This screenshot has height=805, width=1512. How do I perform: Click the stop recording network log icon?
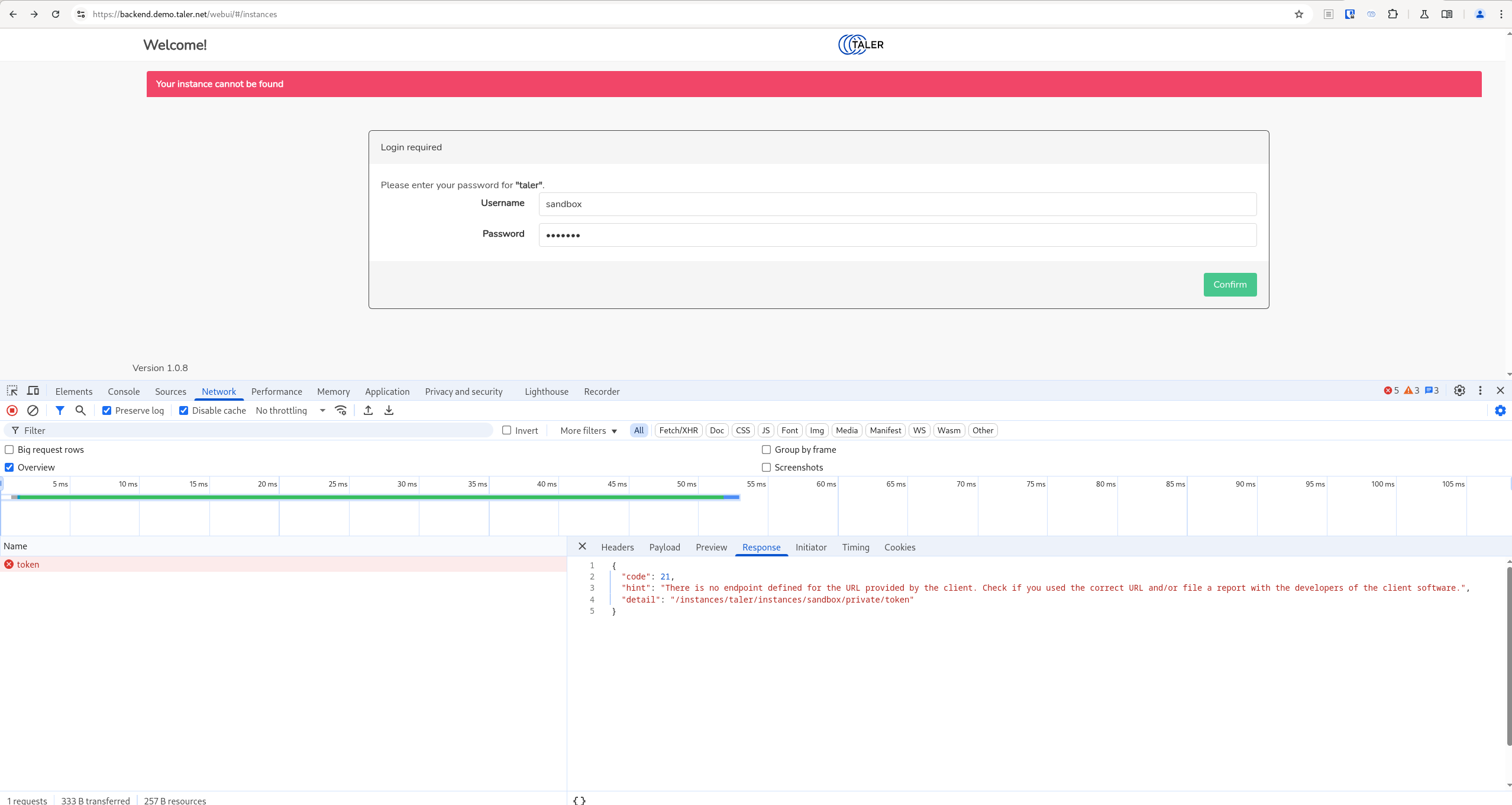12,410
